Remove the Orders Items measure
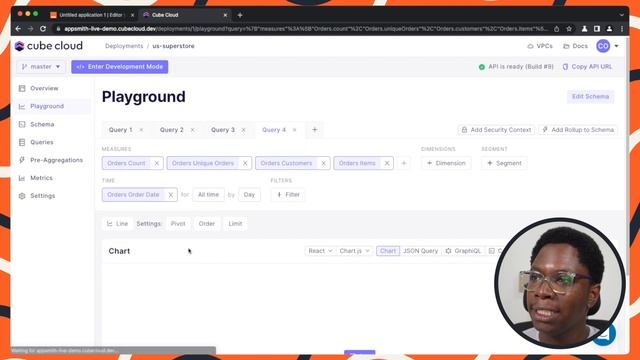The width and height of the screenshot is (640, 360). [387, 163]
